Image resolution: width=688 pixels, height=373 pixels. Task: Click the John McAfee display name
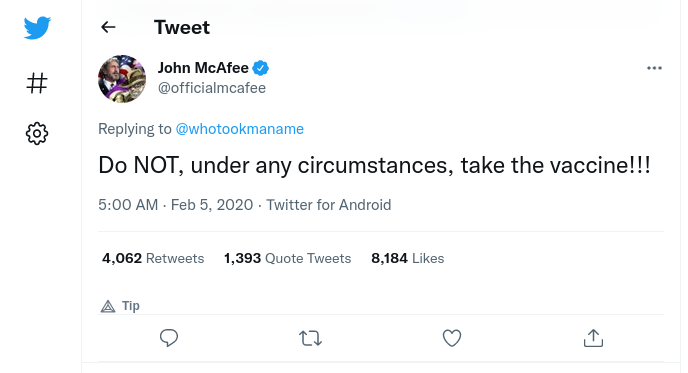pyautogui.click(x=203, y=68)
